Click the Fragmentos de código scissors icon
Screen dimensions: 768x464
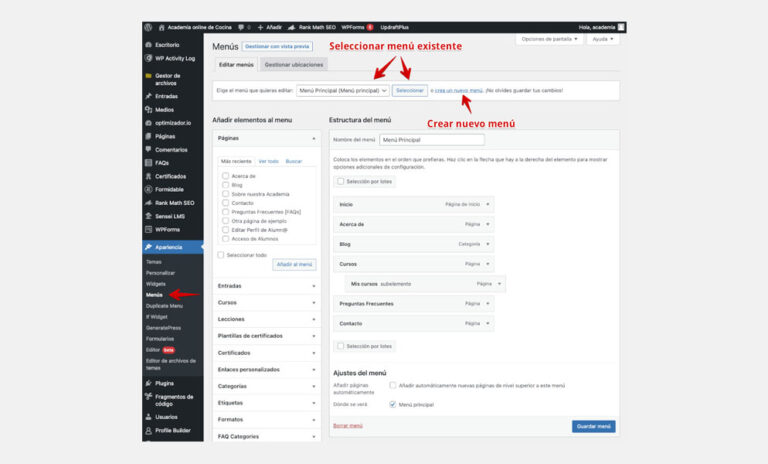pyautogui.click(x=148, y=397)
